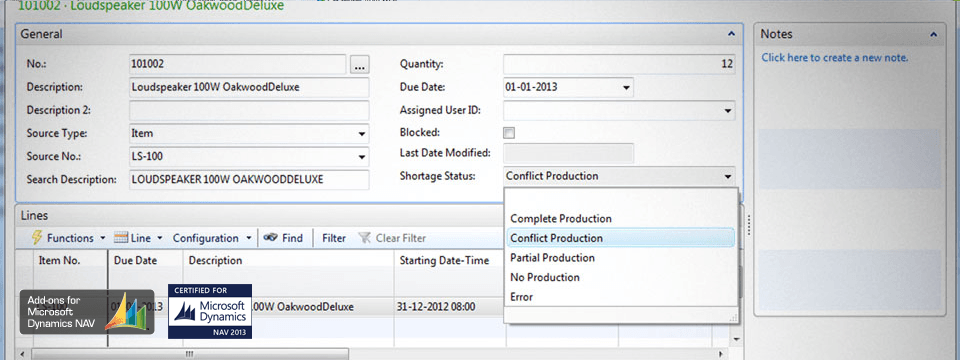Click the horizontal scrollbar left arrow
This screenshot has width=960, height=360.
point(23,354)
